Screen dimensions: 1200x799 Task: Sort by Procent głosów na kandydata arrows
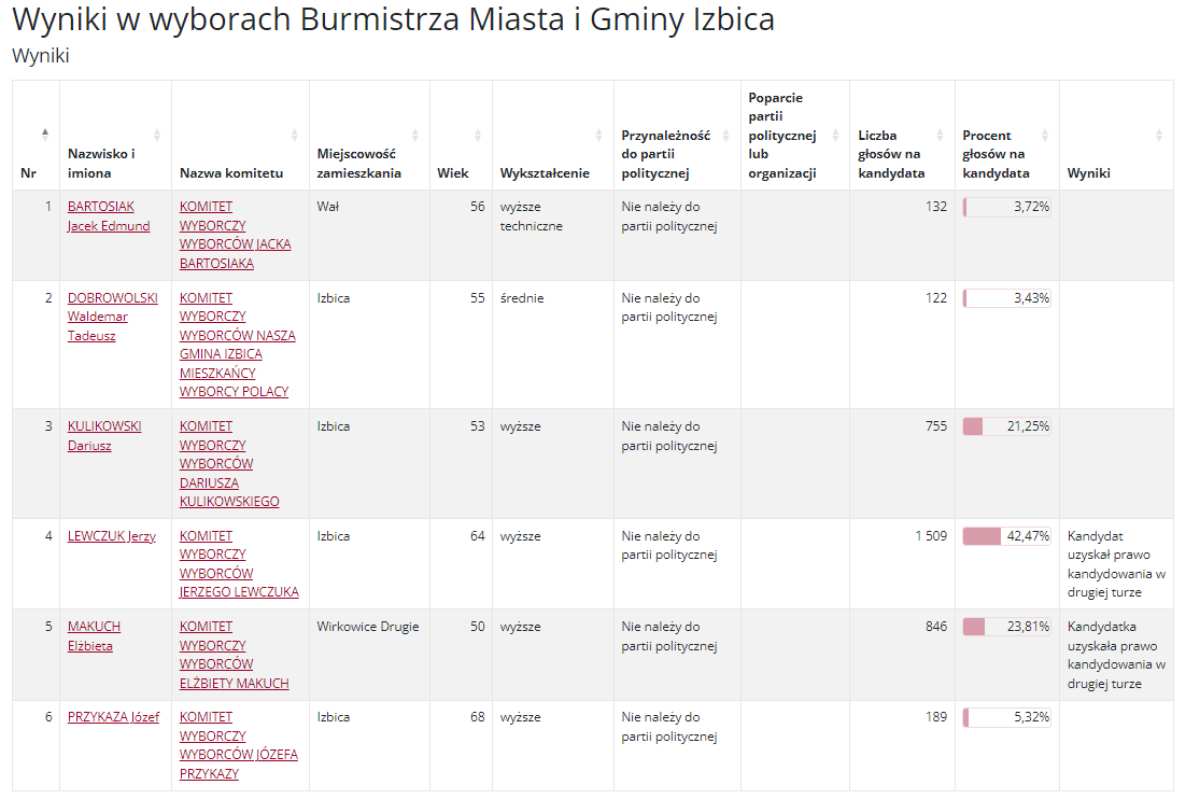coord(1044,135)
